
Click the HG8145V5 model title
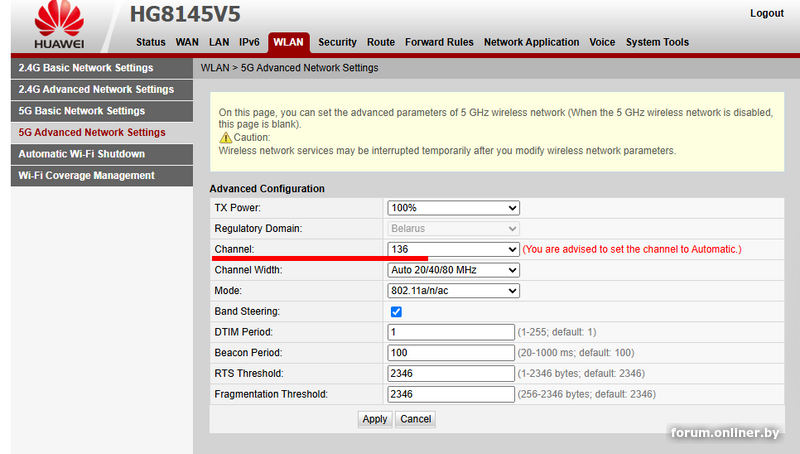[185, 14]
